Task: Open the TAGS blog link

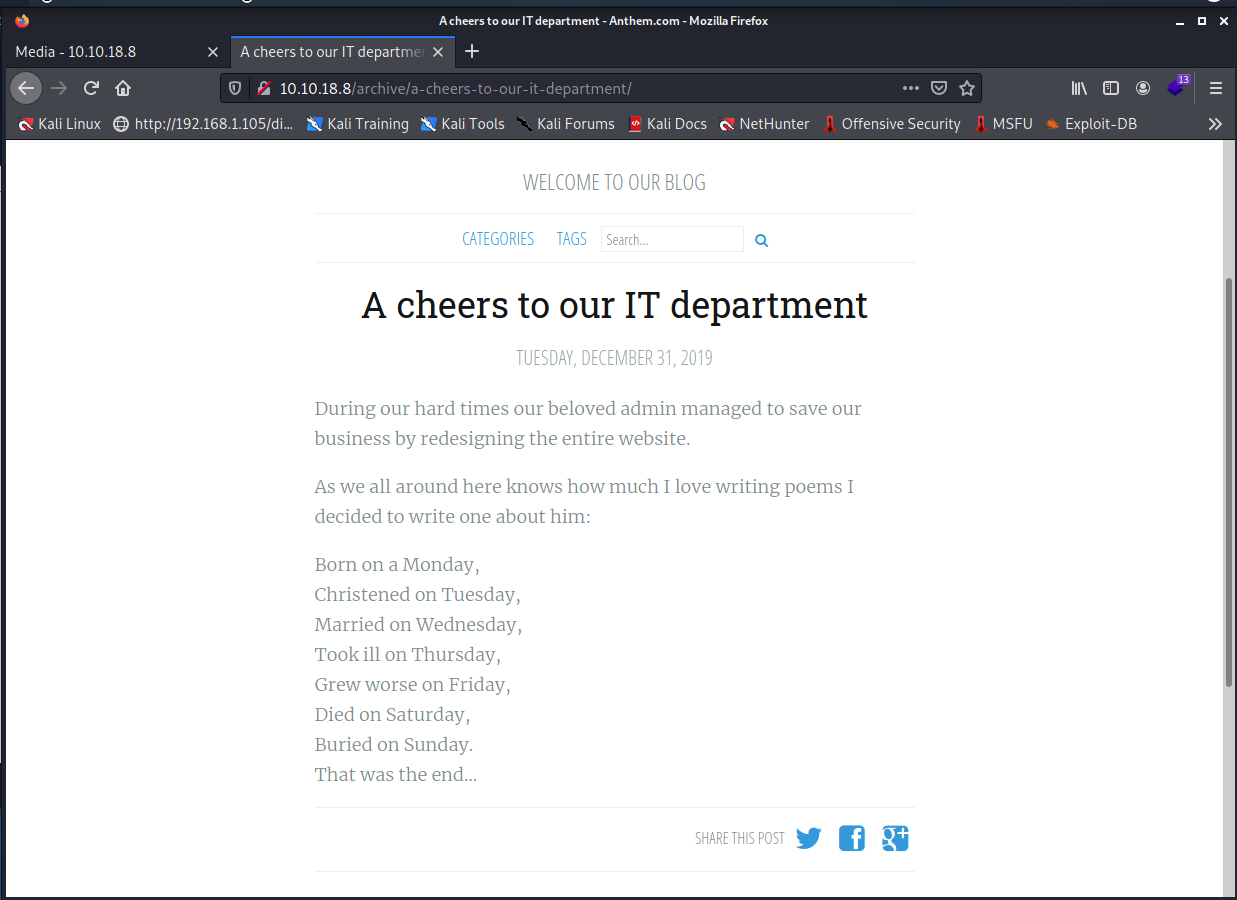Action: [x=571, y=239]
